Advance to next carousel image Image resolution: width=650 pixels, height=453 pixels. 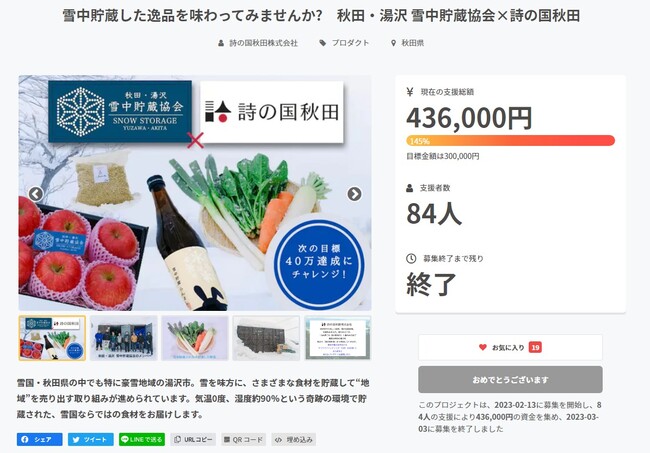(354, 195)
